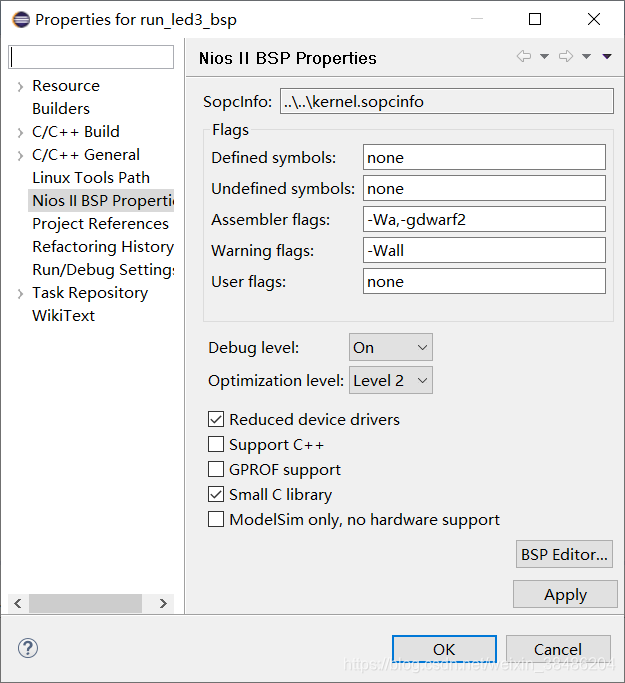Viewport: 625px width, 683px height.
Task: Click the tree scrollbar left arrow
Action: [18, 603]
